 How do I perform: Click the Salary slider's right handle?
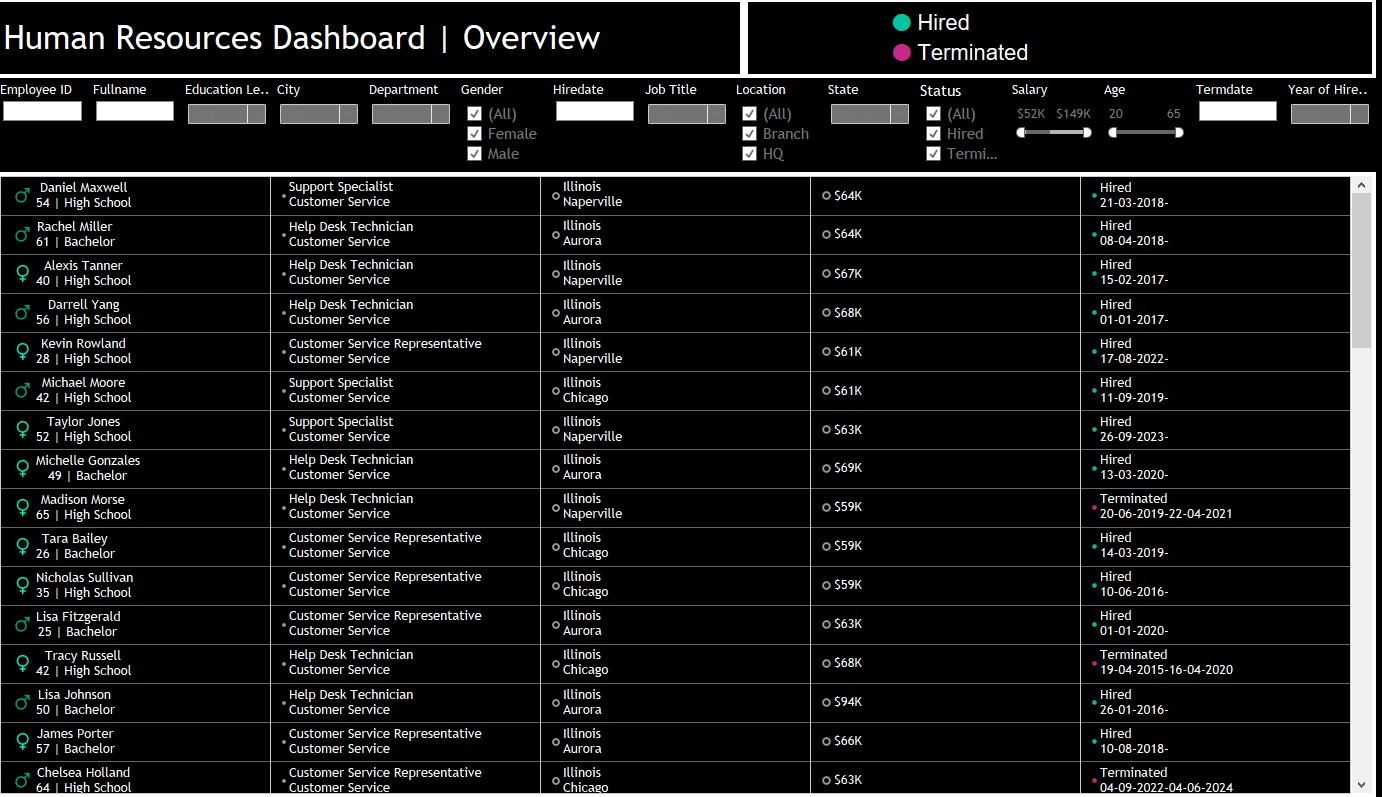[x=1086, y=132]
